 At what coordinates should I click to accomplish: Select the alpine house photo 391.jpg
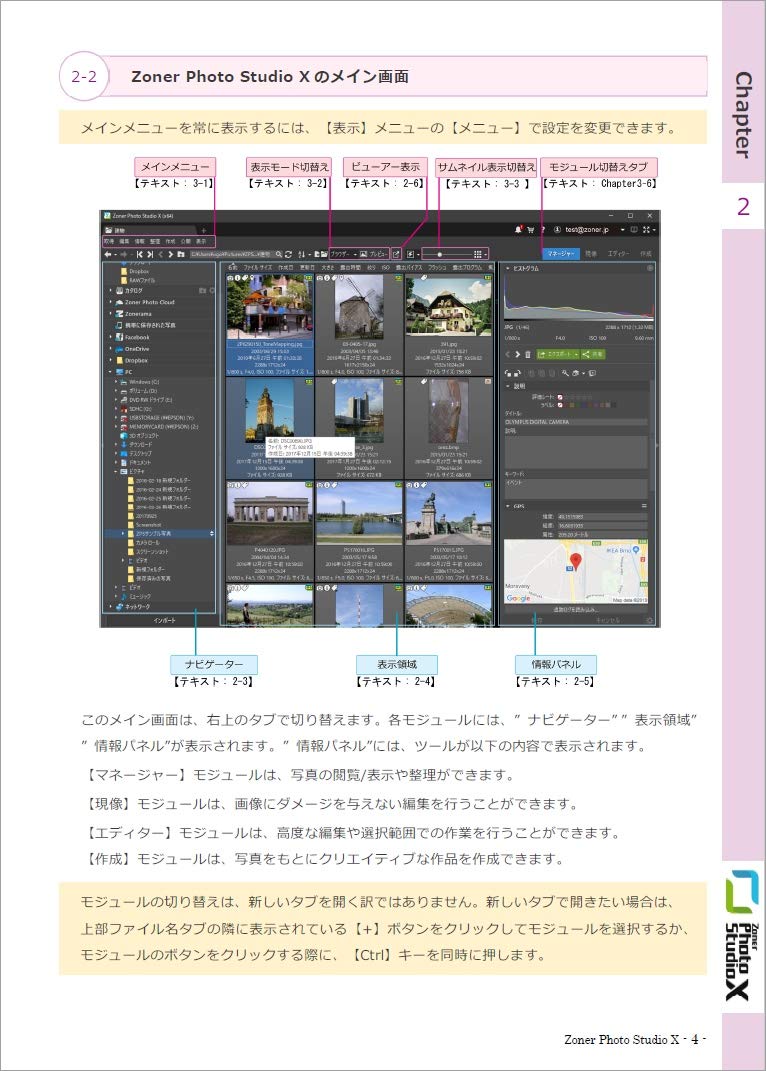coord(448,306)
